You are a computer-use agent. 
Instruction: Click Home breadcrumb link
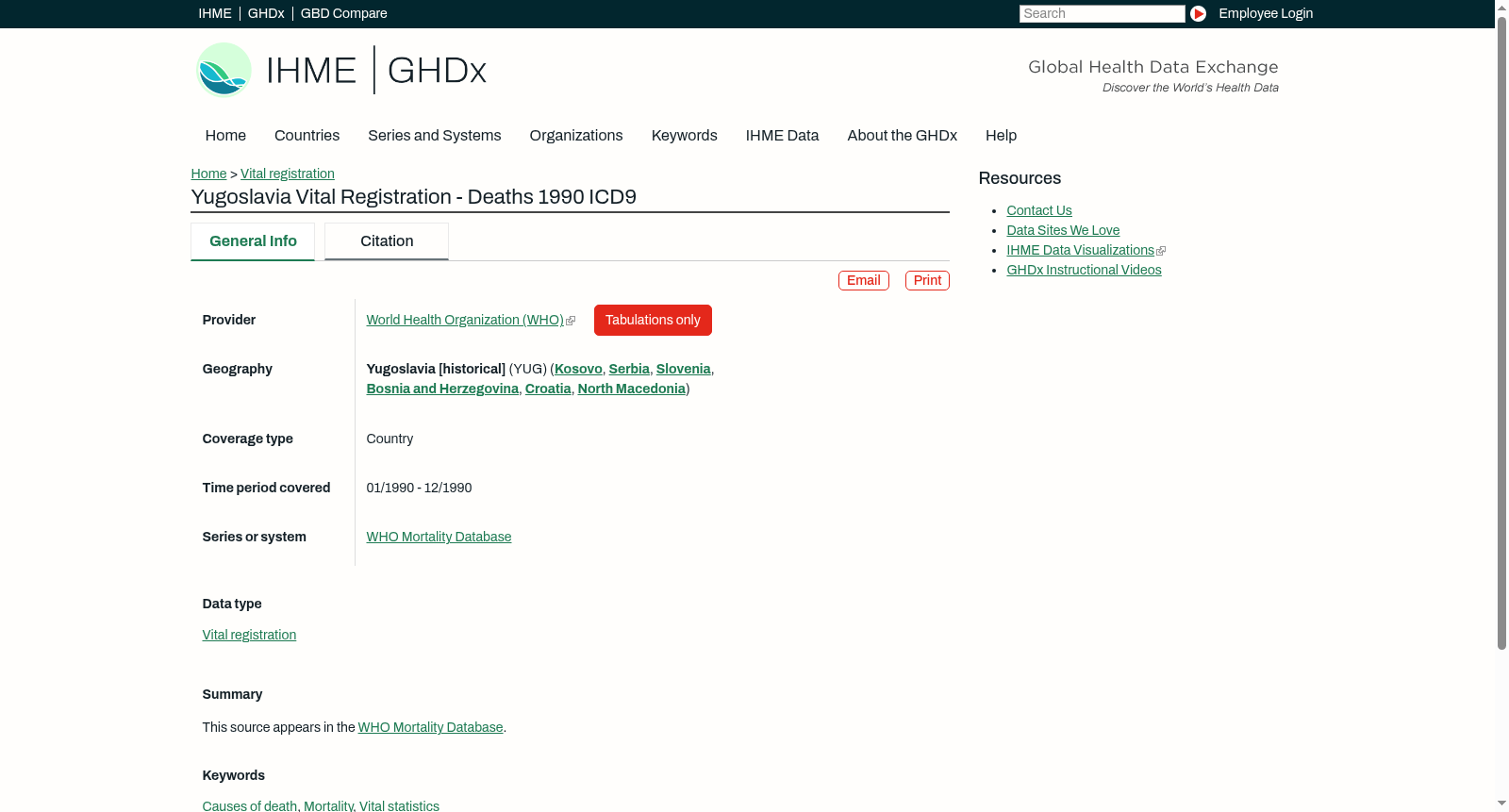tap(208, 174)
